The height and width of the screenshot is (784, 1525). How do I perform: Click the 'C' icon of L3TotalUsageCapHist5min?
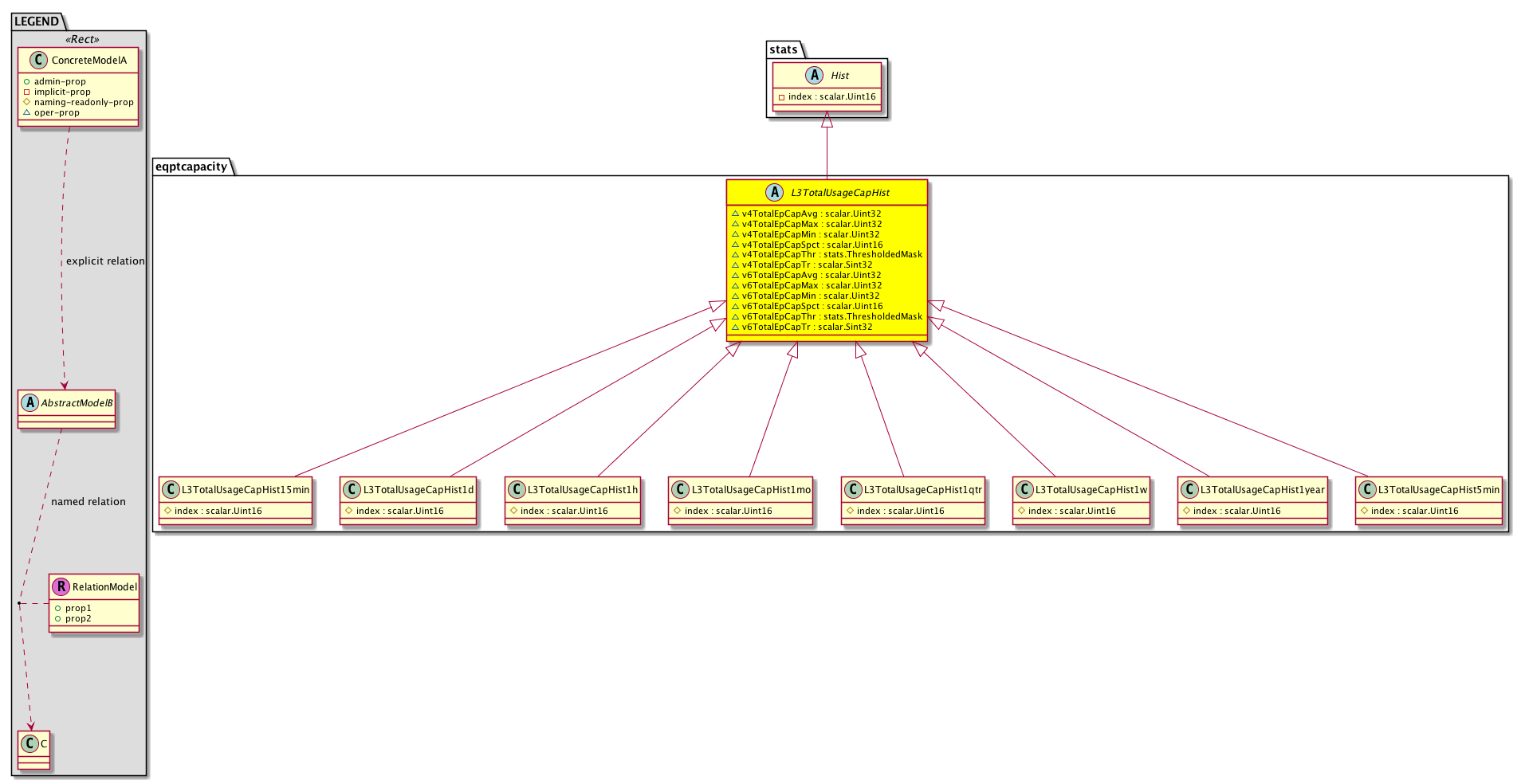tap(1367, 490)
